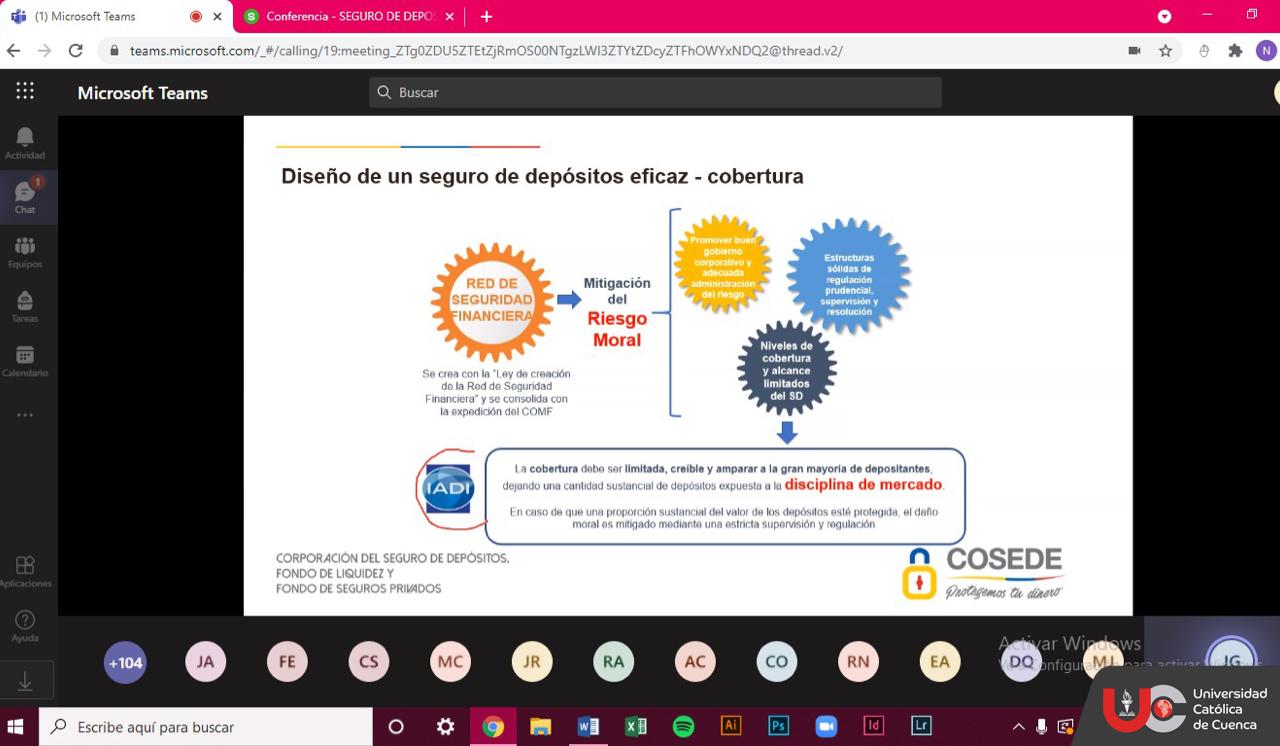Launch Adobe InDesign from the taskbar
Image resolution: width=1280 pixels, height=746 pixels.
pyautogui.click(x=874, y=727)
